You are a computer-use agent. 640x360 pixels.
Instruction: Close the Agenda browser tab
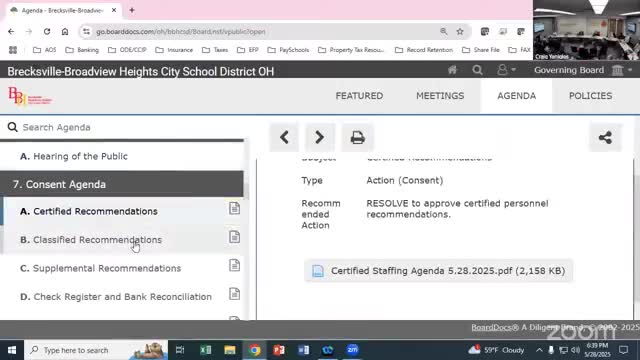click(x=114, y=10)
